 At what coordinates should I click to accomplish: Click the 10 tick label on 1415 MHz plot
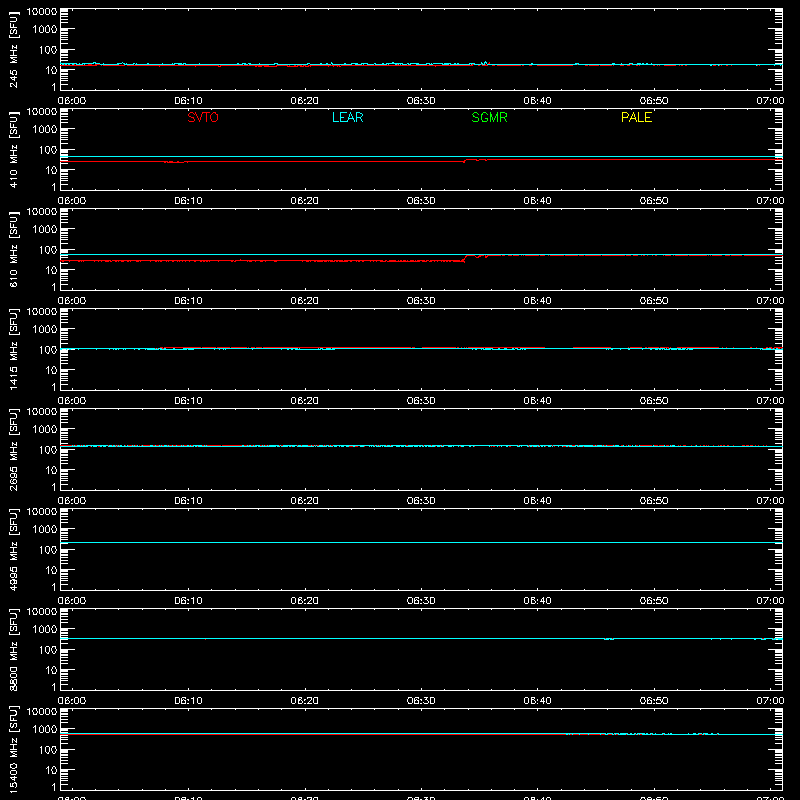click(51, 370)
